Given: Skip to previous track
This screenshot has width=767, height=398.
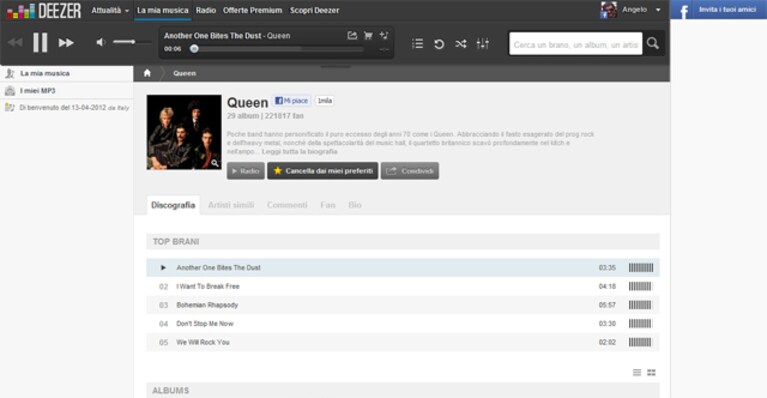Looking at the screenshot, I should tap(15, 43).
